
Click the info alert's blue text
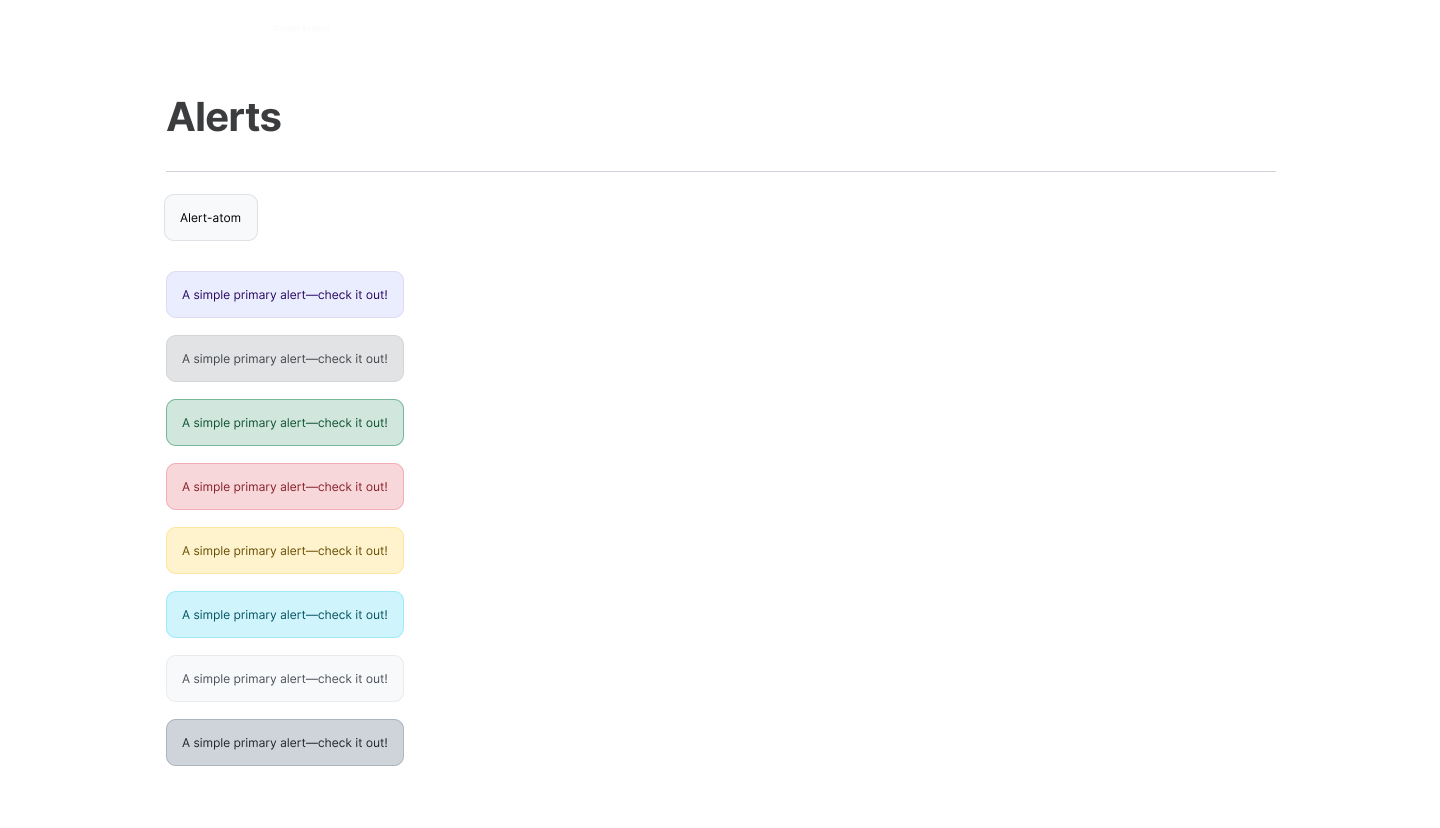[285, 614]
